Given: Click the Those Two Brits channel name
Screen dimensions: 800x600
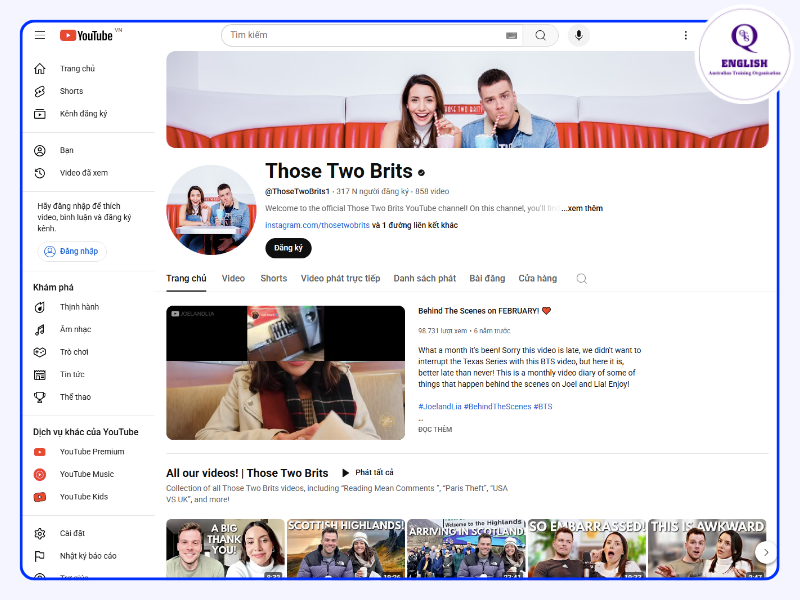Looking at the screenshot, I should (x=339, y=171).
